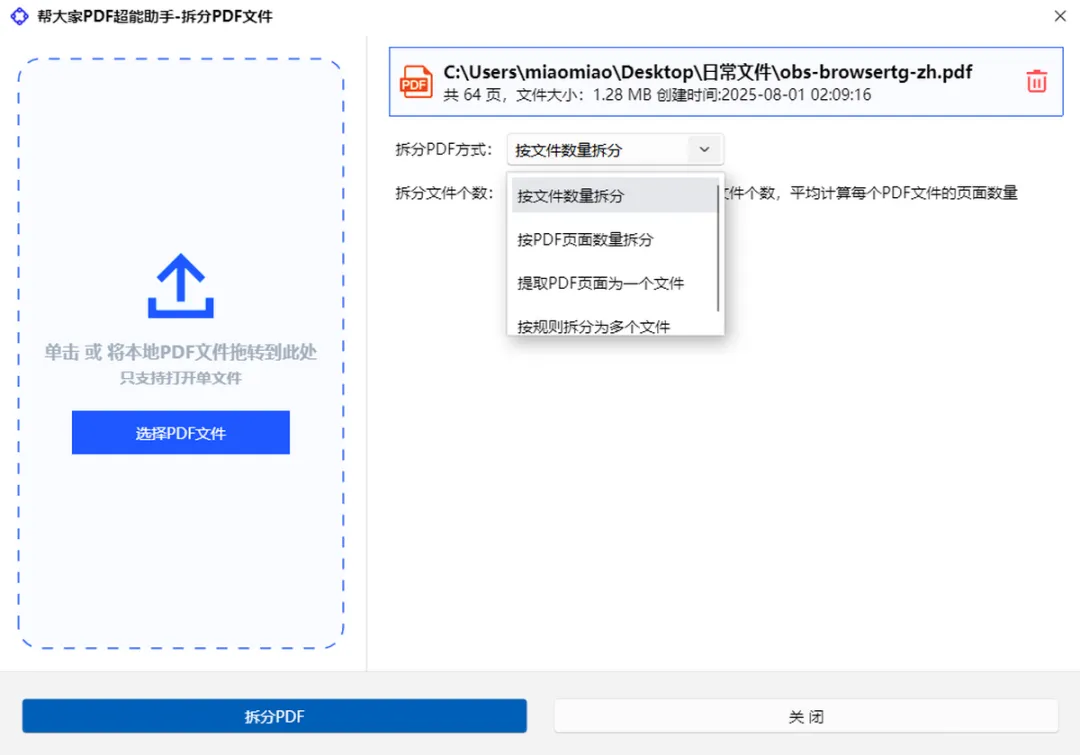Click the 关闭 button
Viewport: 1080px width, 755px height.
[806, 716]
